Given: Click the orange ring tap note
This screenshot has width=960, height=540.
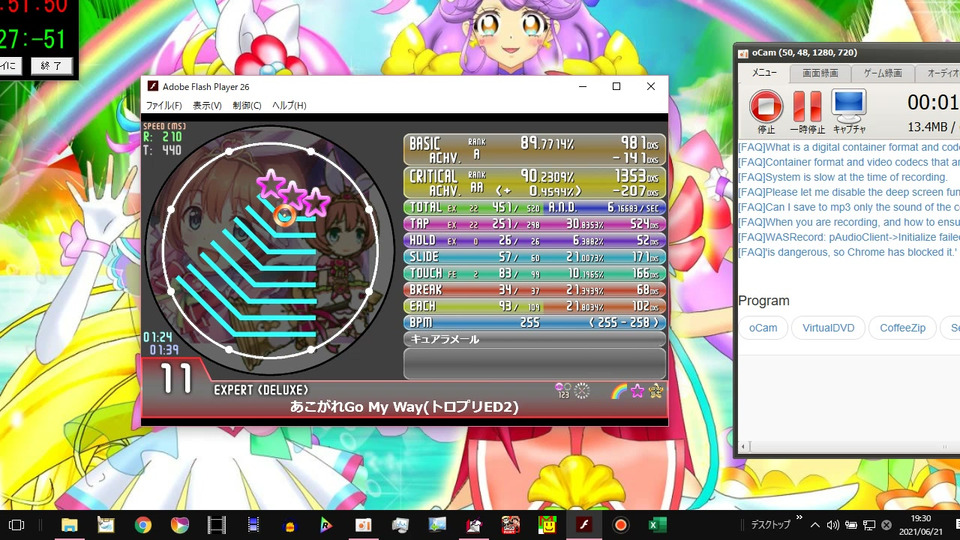Looking at the screenshot, I should click(284, 215).
